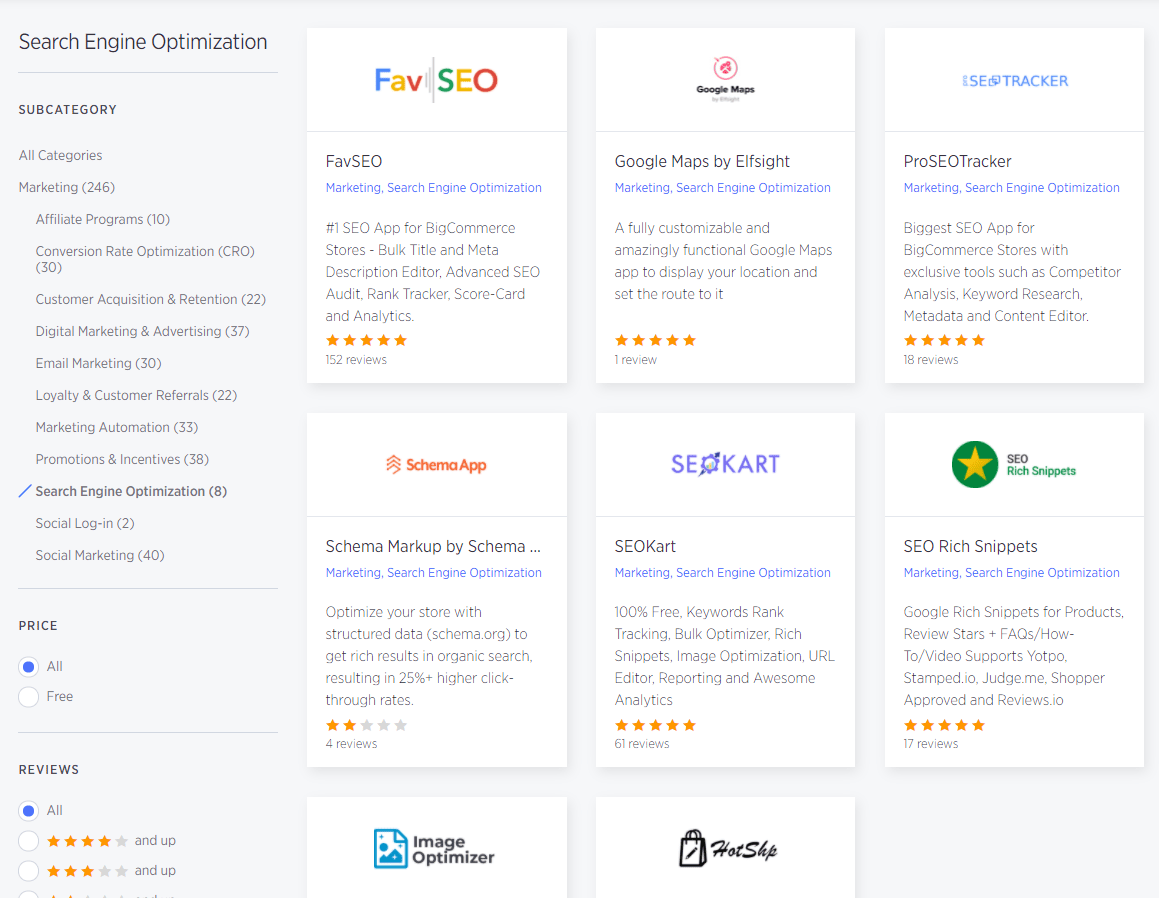Click SEO Rich Snippets' 17 reviews text
1159x898 pixels.
tap(931, 744)
